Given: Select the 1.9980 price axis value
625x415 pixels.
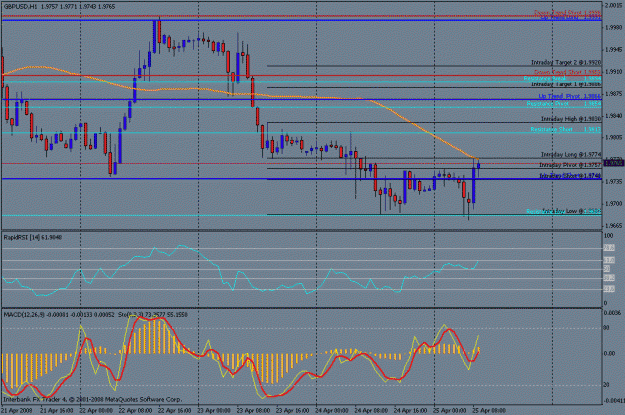Looking at the screenshot, I should click(x=613, y=28).
